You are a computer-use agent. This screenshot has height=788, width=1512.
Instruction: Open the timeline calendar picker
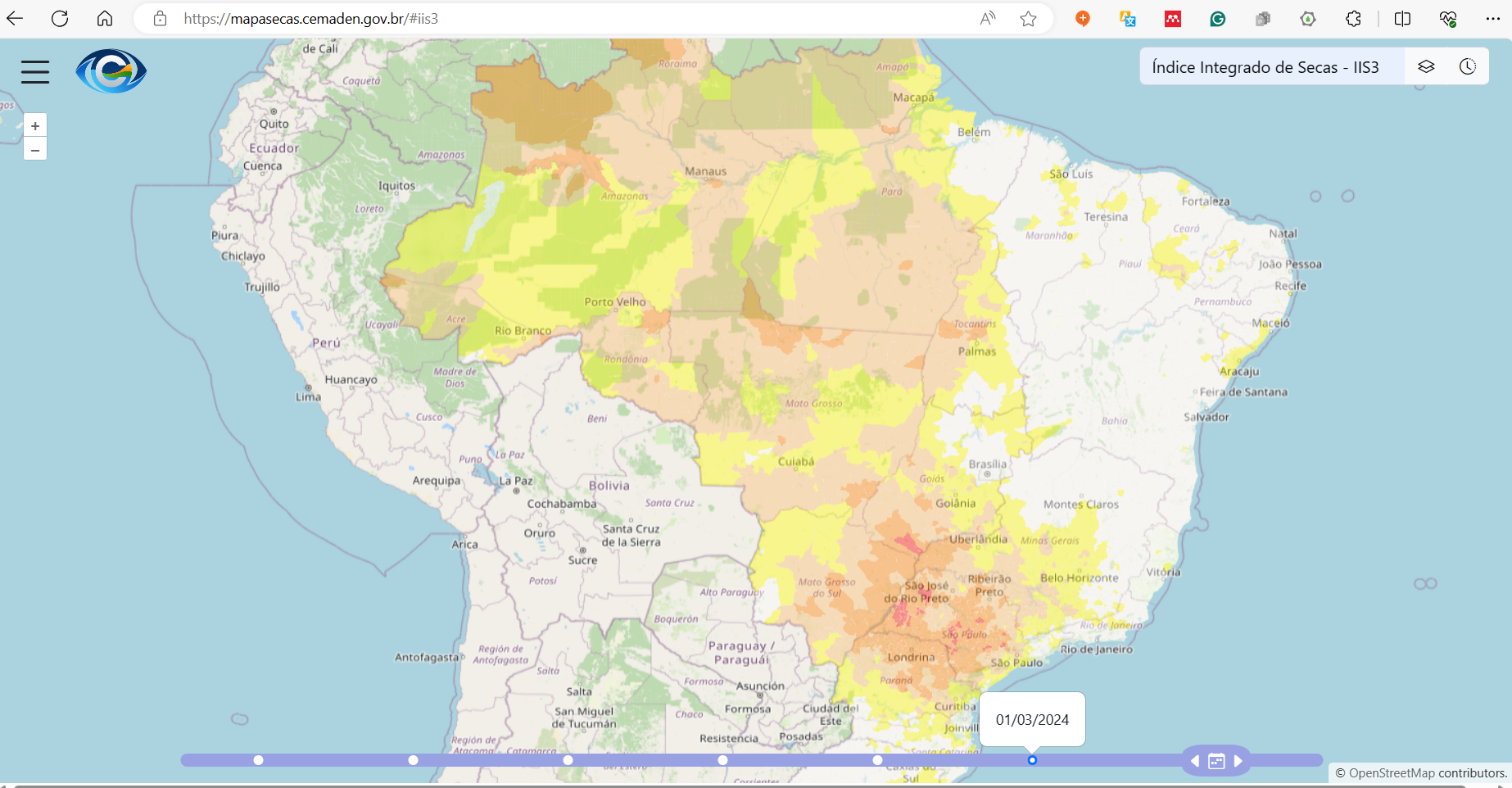[x=1216, y=761]
